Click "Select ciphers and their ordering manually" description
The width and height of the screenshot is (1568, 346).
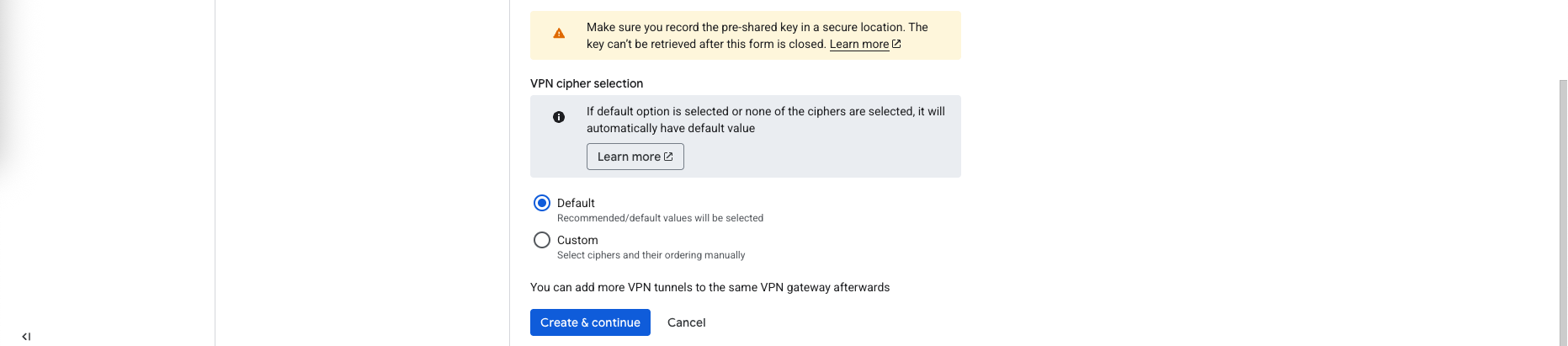click(651, 255)
